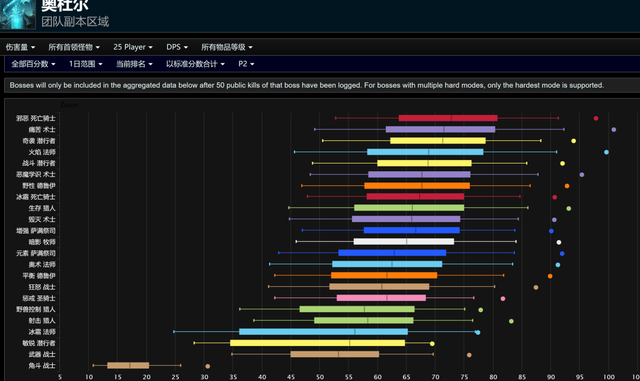Open the 伤害量 metric dropdown
The height and width of the screenshot is (381, 640).
20,47
